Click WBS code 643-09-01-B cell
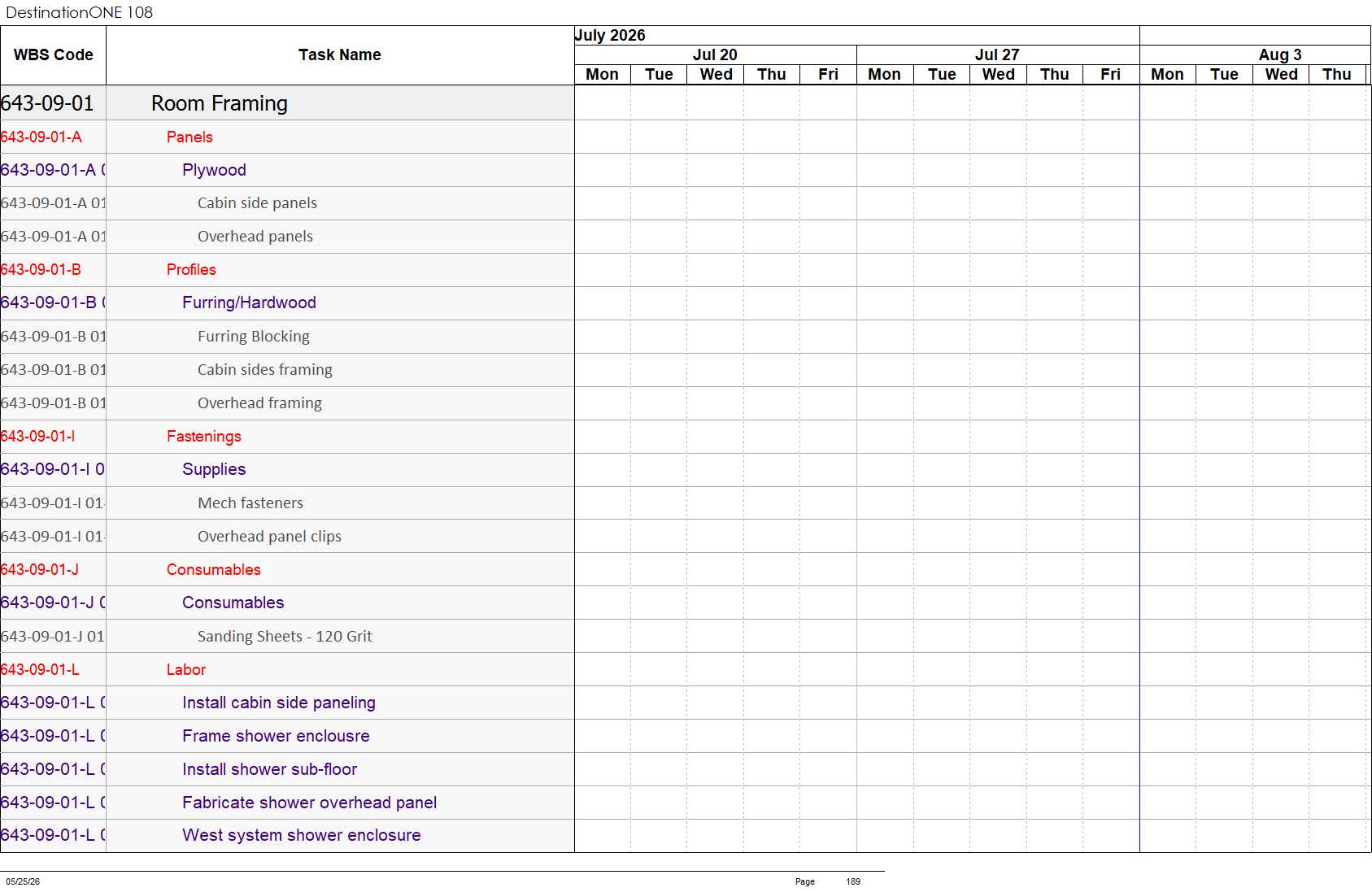1372x892 pixels. (41, 269)
